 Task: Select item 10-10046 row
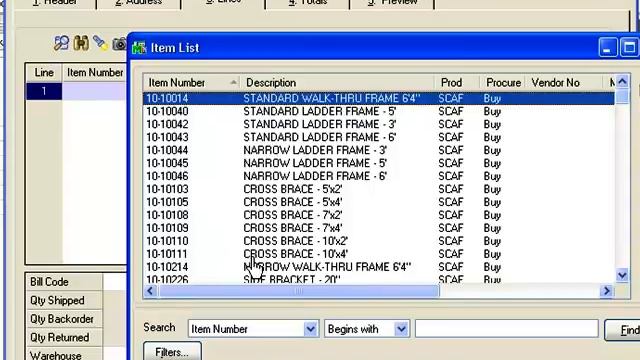click(x=379, y=176)
